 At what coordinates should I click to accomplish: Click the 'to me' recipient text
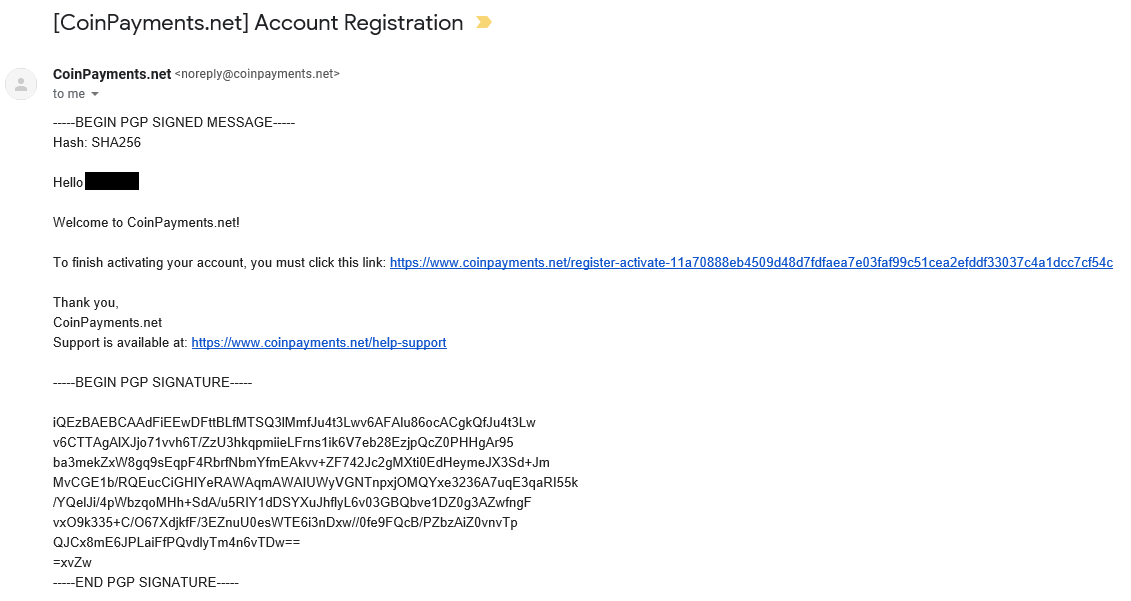tap(69, 94)
